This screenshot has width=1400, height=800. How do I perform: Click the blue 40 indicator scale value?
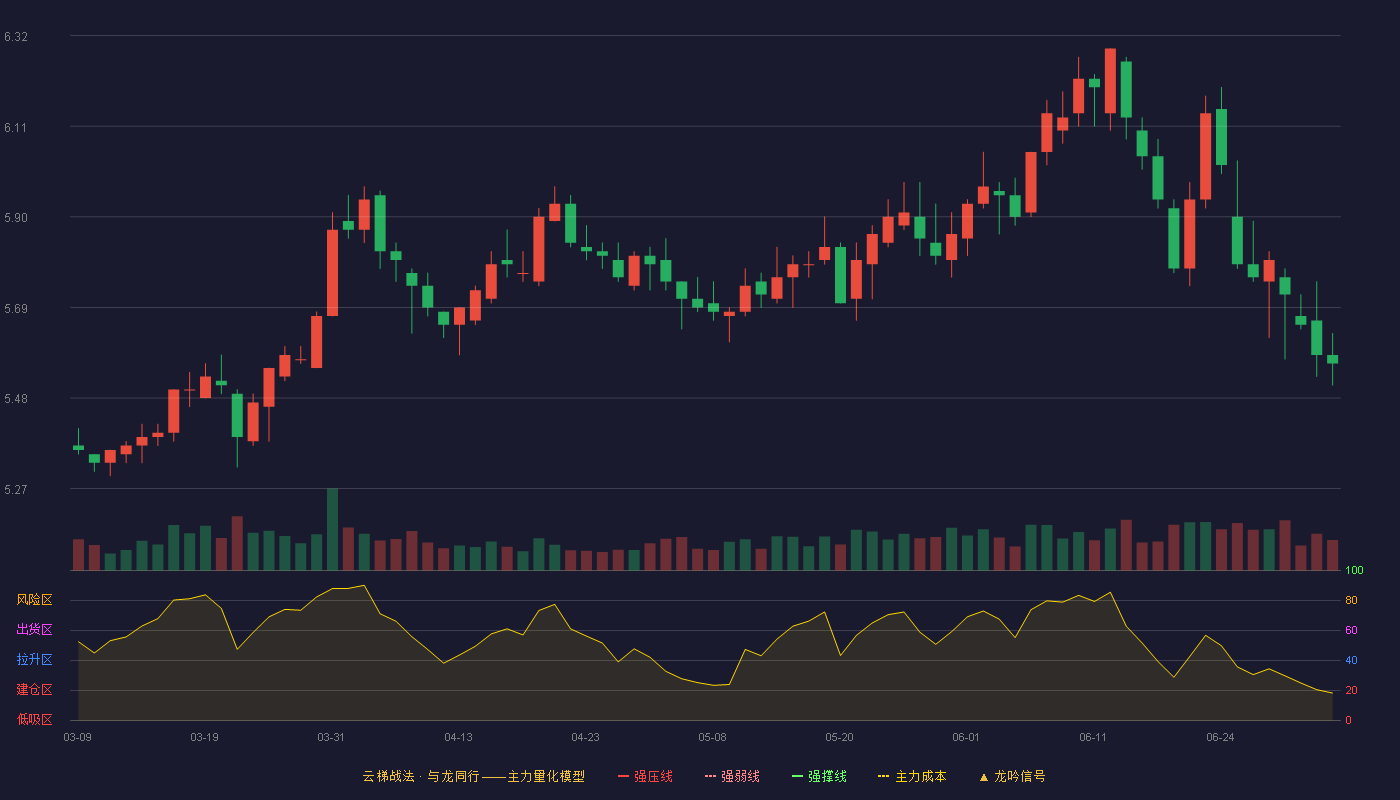[x=1351, y=661]
